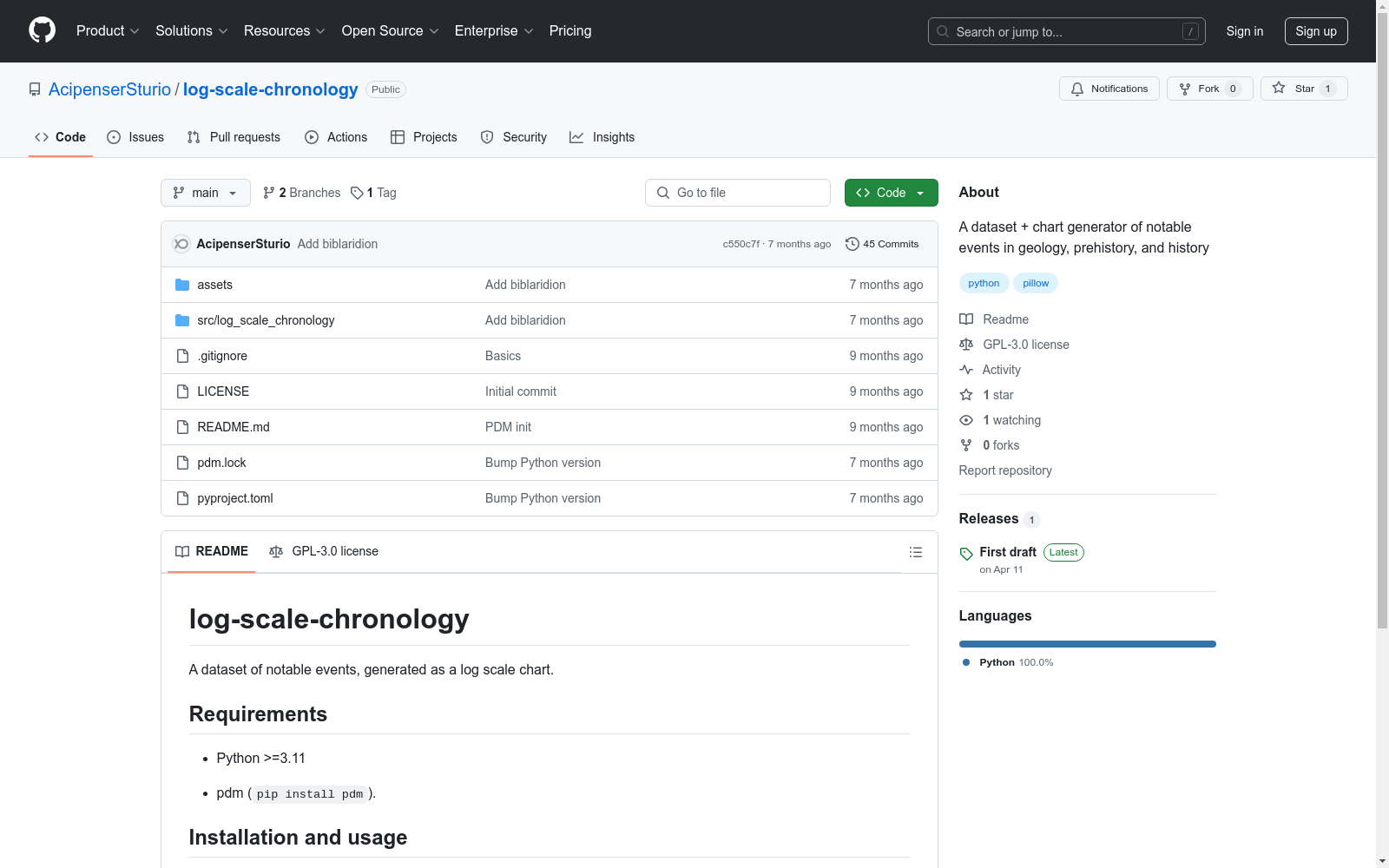Click the tag icon beside 1 Tag
The width and height of the screenshot is (1389, 868).
(357, 193)
